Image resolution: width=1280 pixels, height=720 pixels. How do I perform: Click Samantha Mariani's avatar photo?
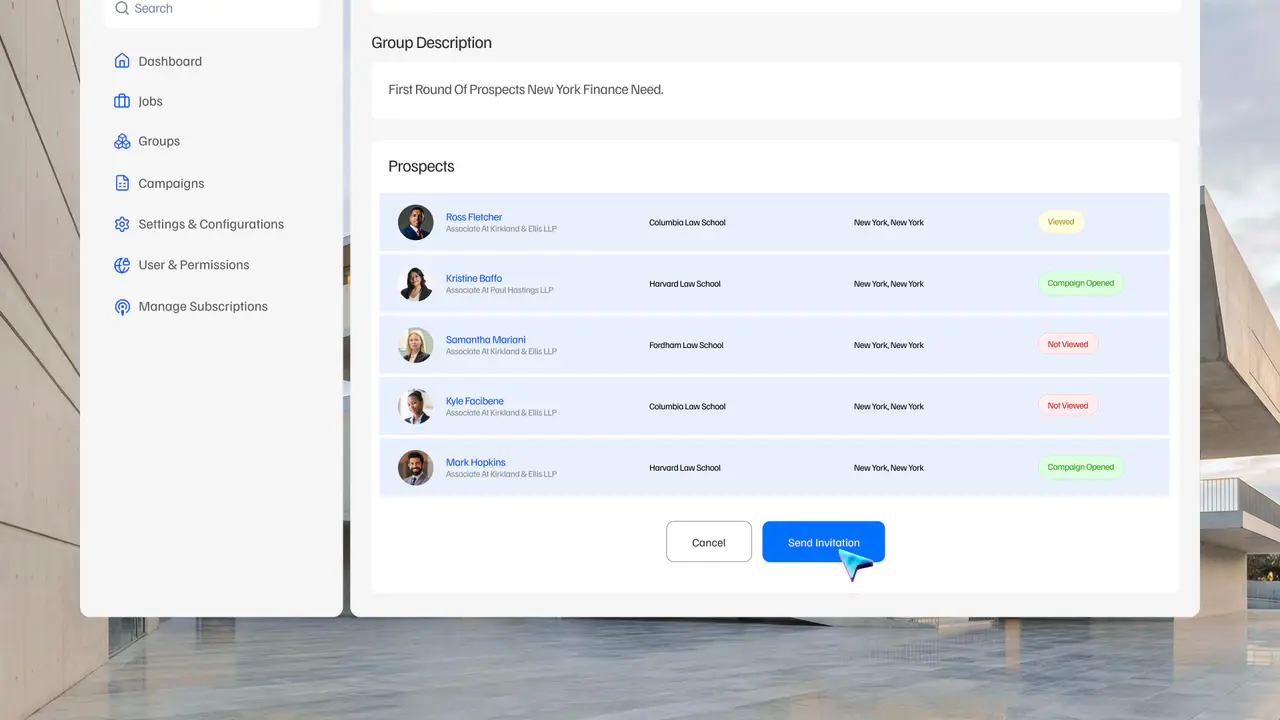(415, 345)
